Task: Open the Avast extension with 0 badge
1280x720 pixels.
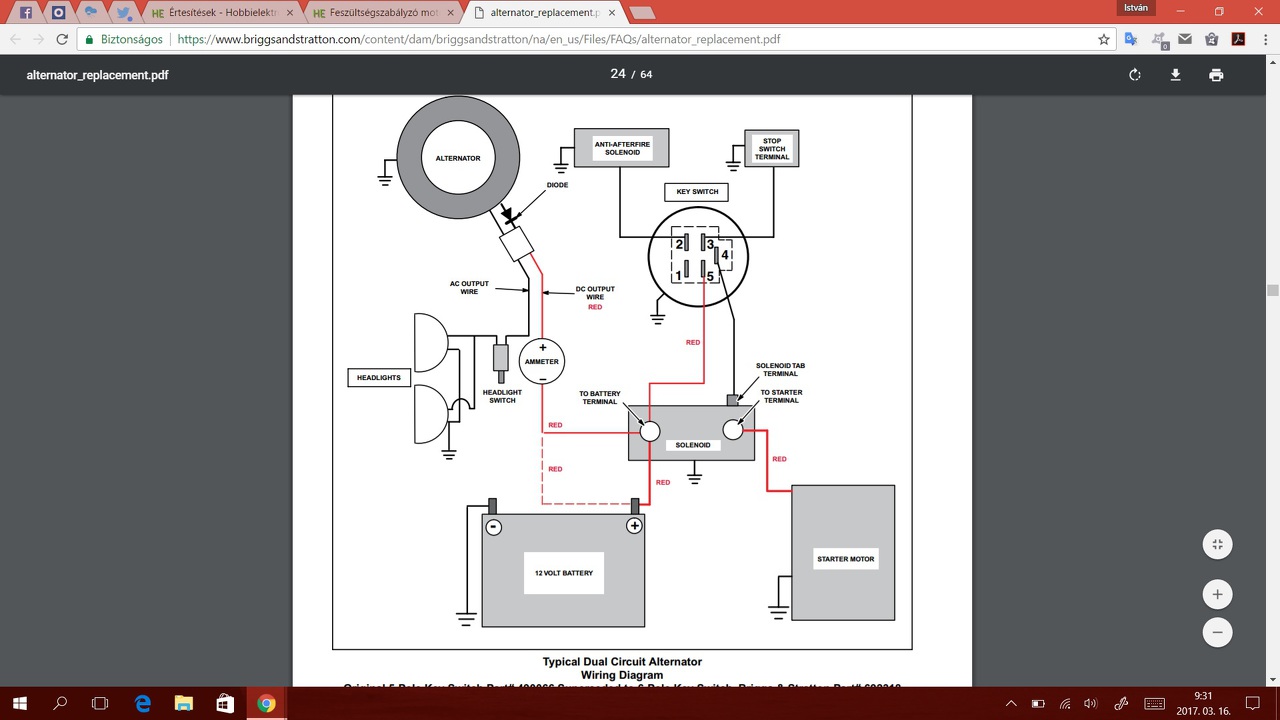Action: (x=1159, y=40)
